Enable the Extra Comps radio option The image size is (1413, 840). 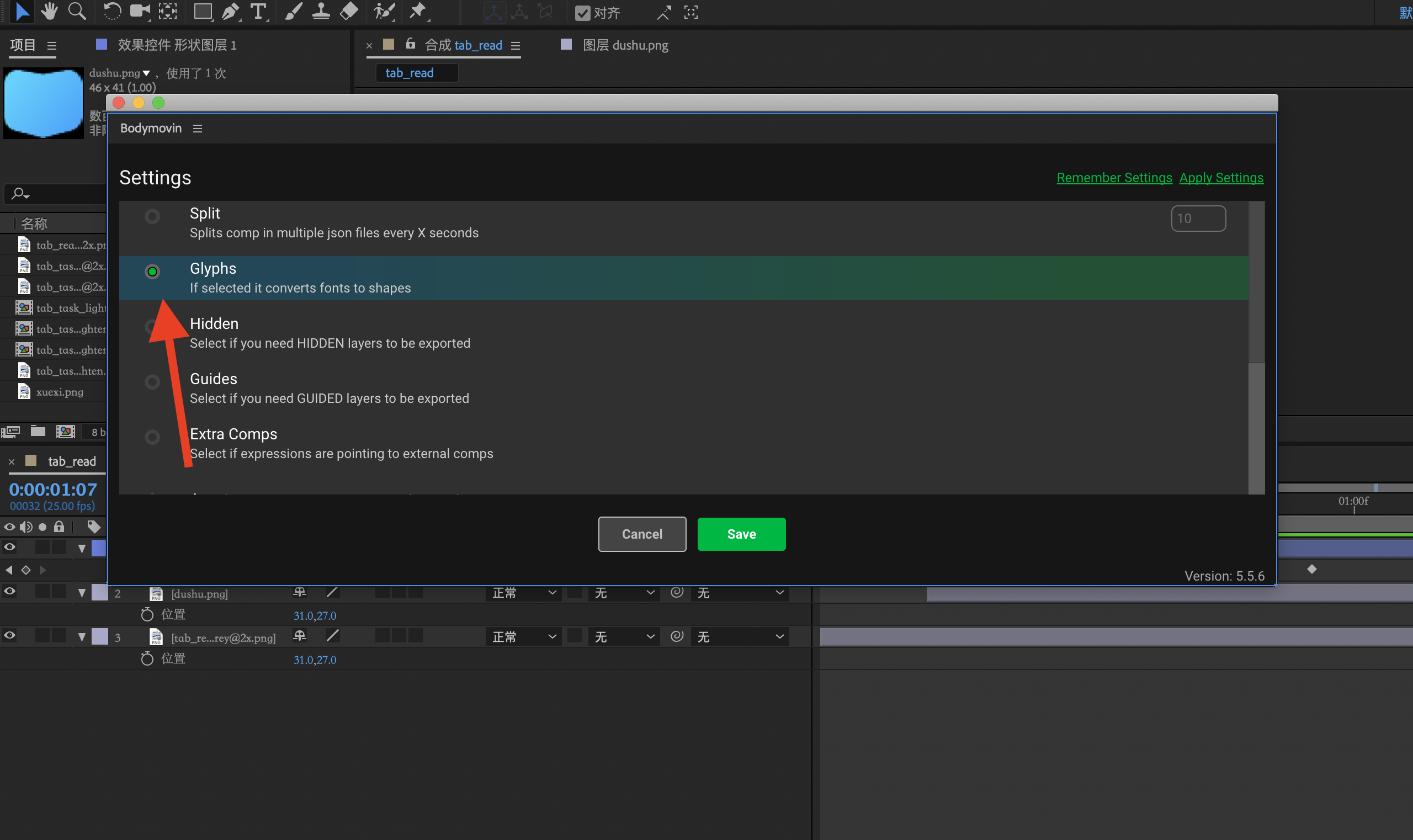tap(152, 437)
